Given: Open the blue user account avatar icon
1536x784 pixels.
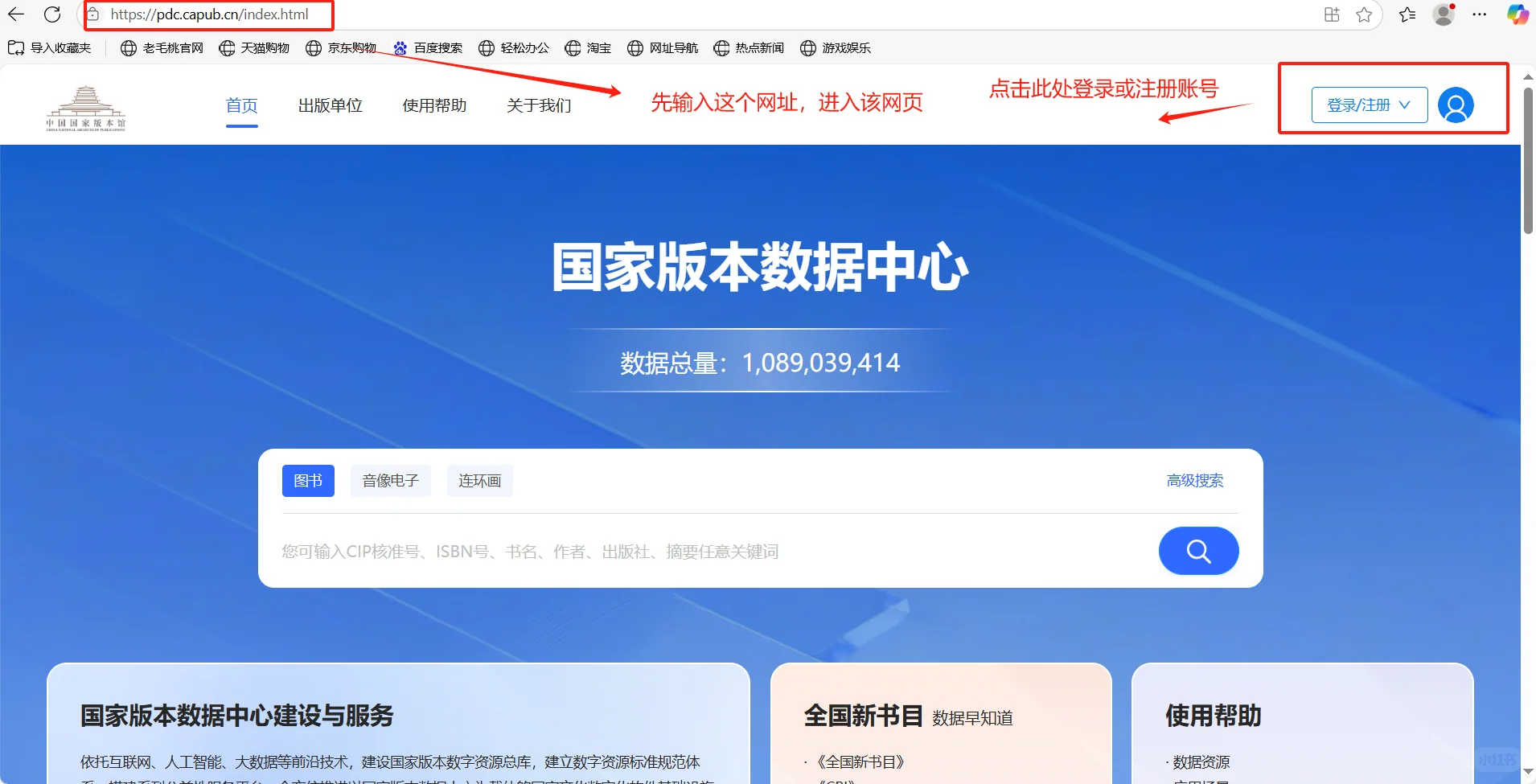Looking at the screenshot, I should tap(1456, 105).
